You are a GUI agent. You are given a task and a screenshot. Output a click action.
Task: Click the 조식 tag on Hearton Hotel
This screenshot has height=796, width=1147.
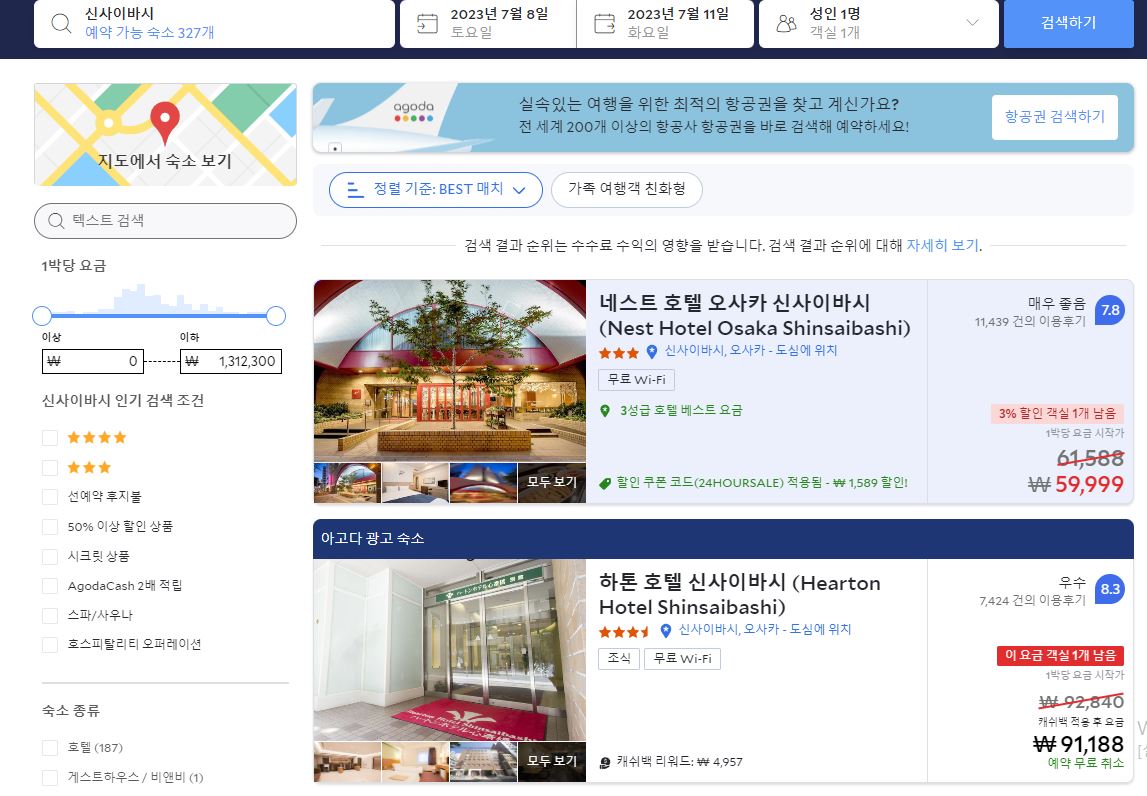point(619,658)
